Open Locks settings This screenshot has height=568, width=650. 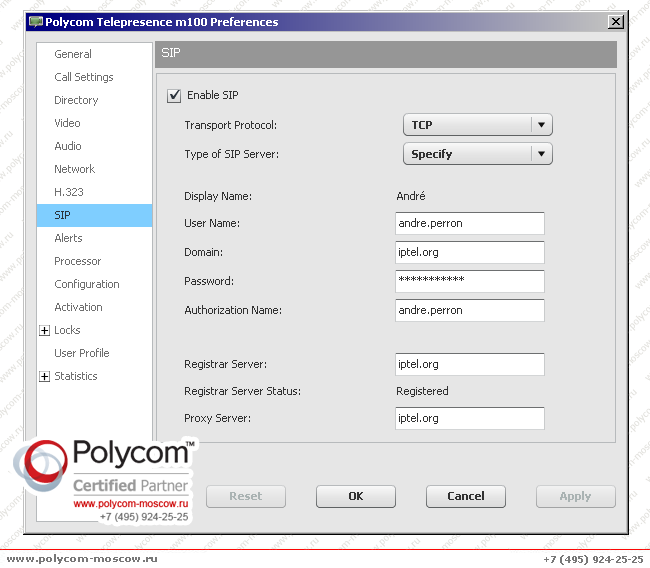67,330
